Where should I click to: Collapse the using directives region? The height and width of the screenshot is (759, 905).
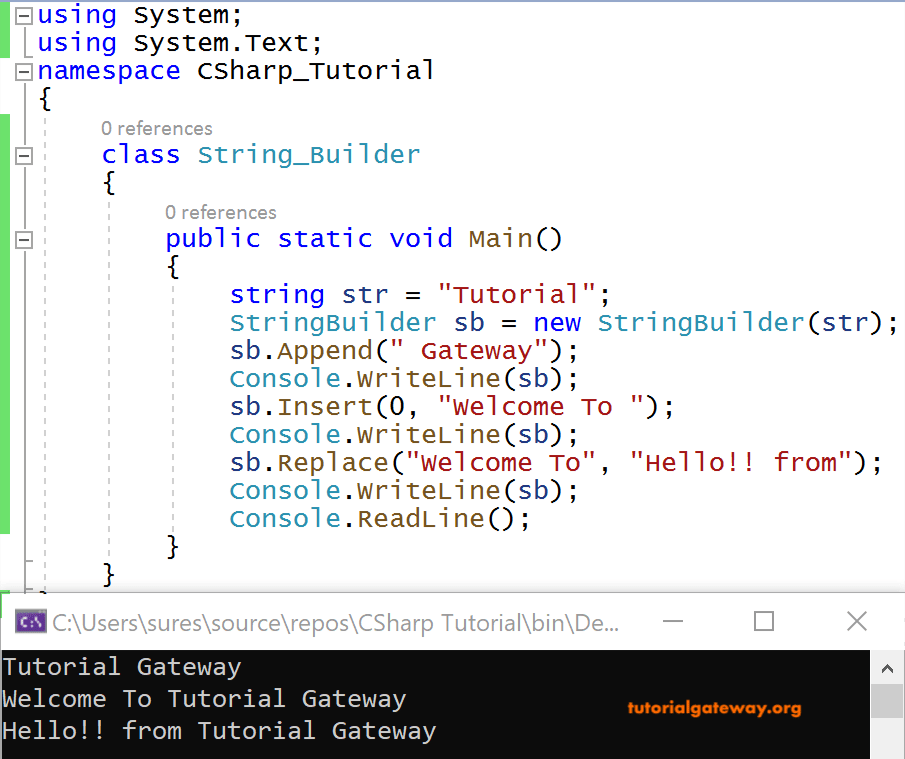(23, 15)
